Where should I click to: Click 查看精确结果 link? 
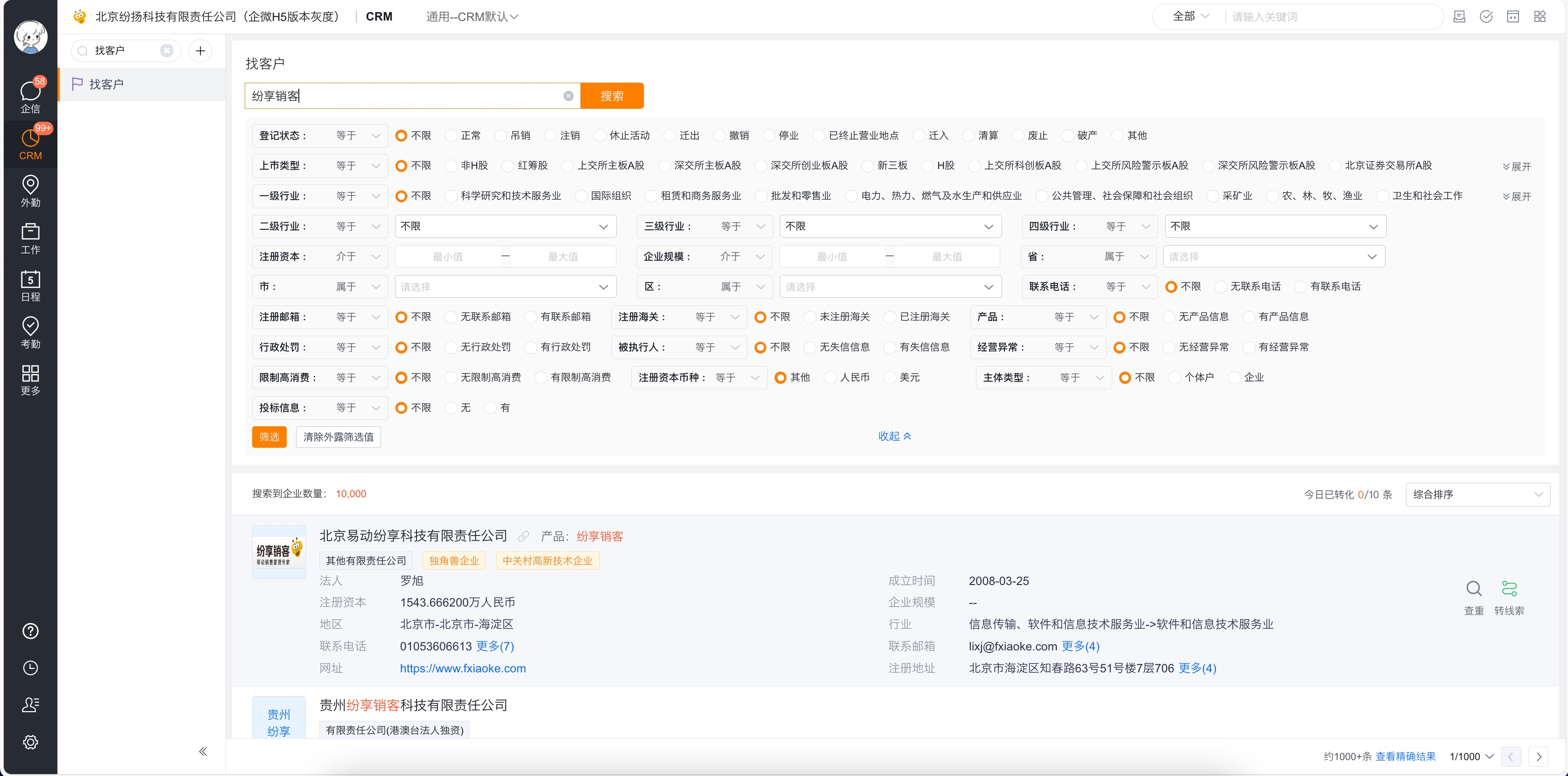tap(1406, 756)
